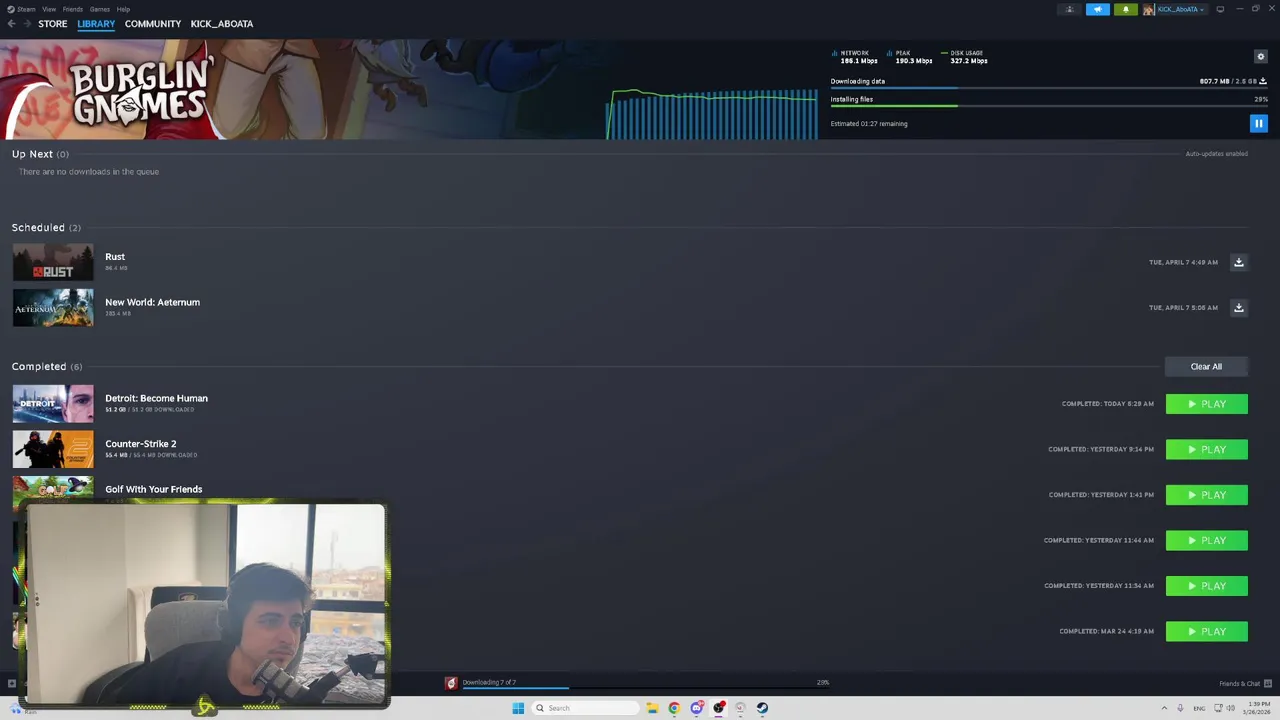Open Google Chrome from taskbar
1280x720 pixels.
(674, 708)
